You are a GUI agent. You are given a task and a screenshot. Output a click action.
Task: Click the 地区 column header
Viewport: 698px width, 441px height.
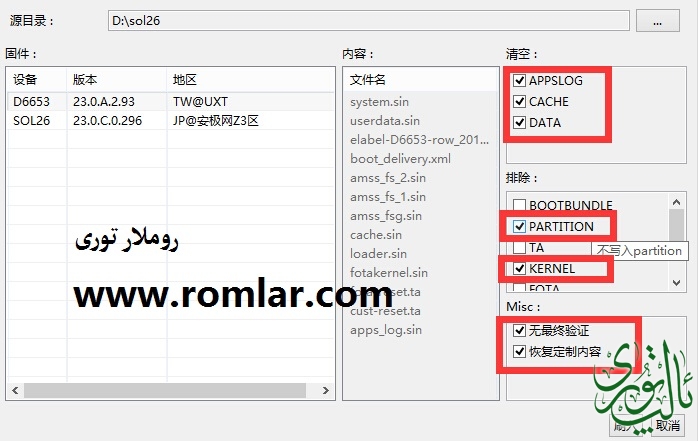[250, 80]
